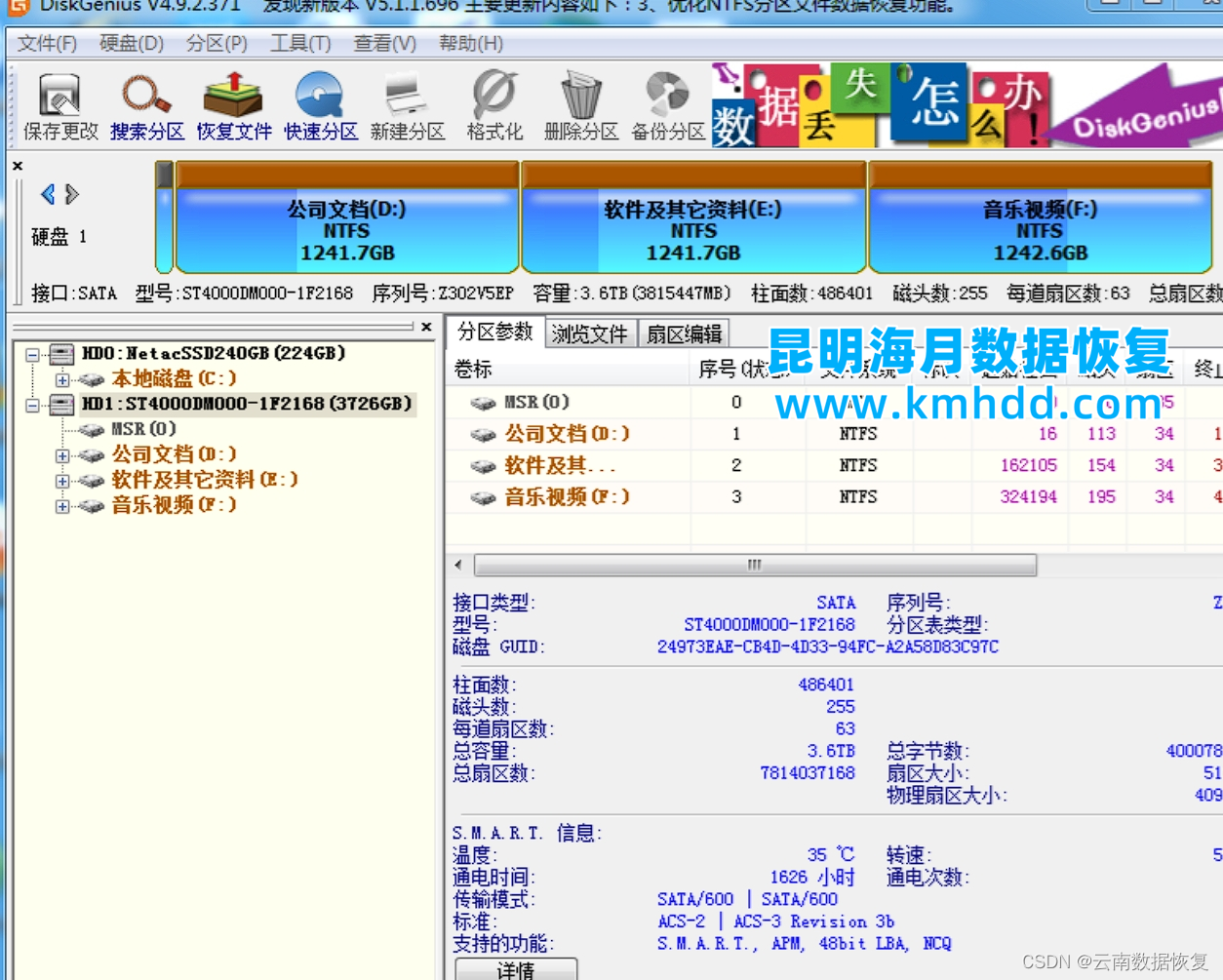Close the disk map panel
1223x980 pixels.
coord(18,166)
